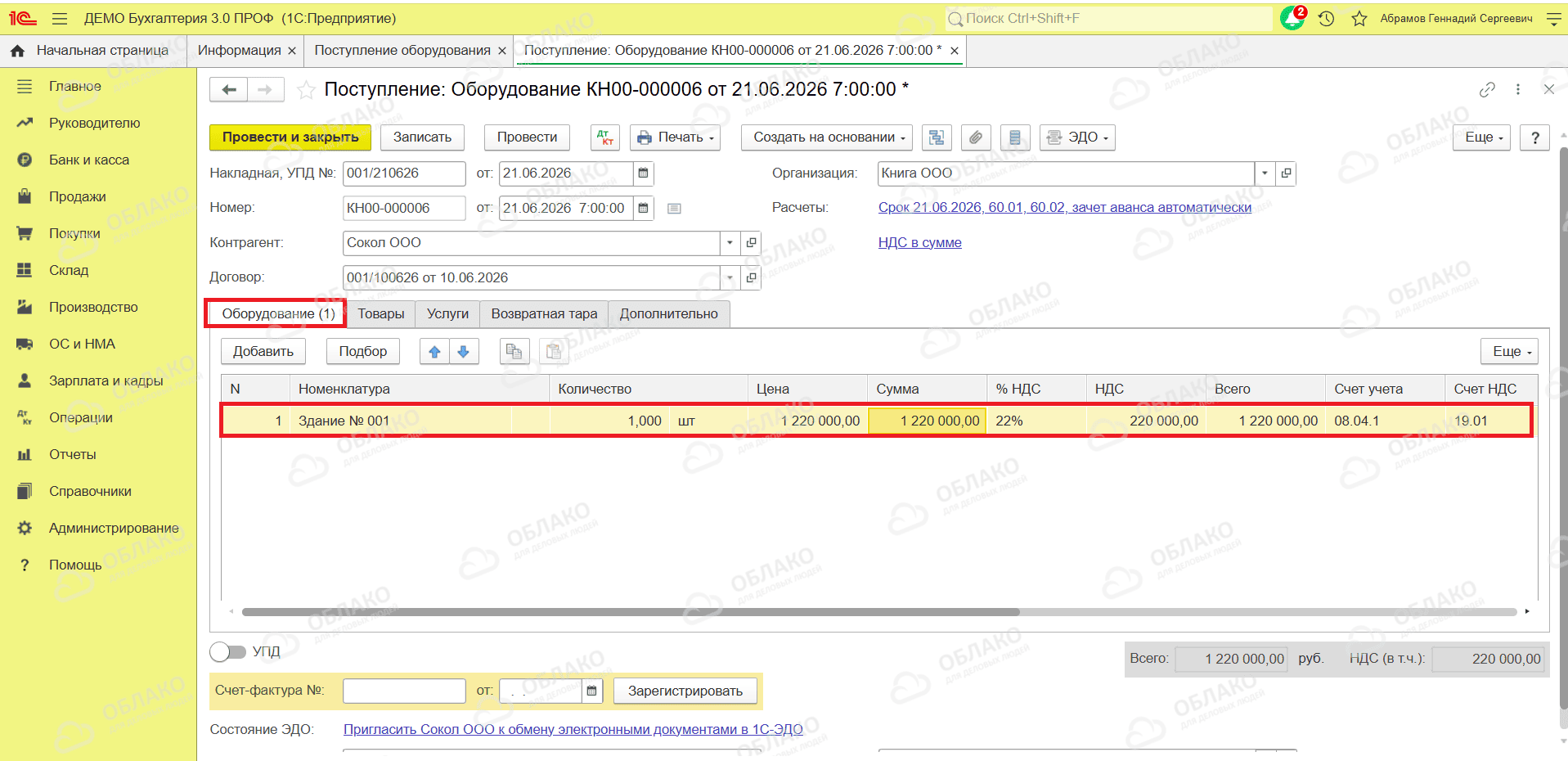Screen dimensions: 1568x761
Task: Click Провести и закрыть button
Action: pos(290,137)
